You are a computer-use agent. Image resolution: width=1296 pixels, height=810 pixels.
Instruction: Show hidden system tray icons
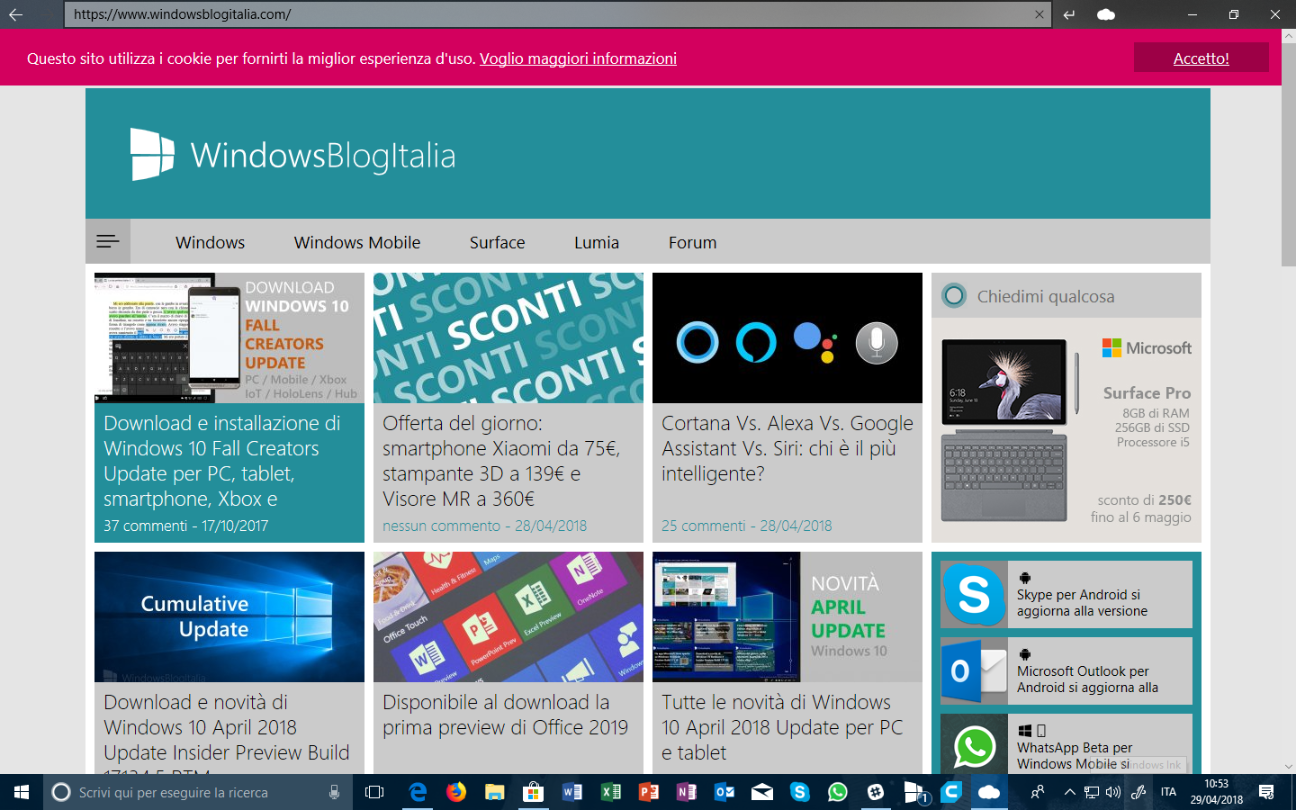(x=1070, y=792)
